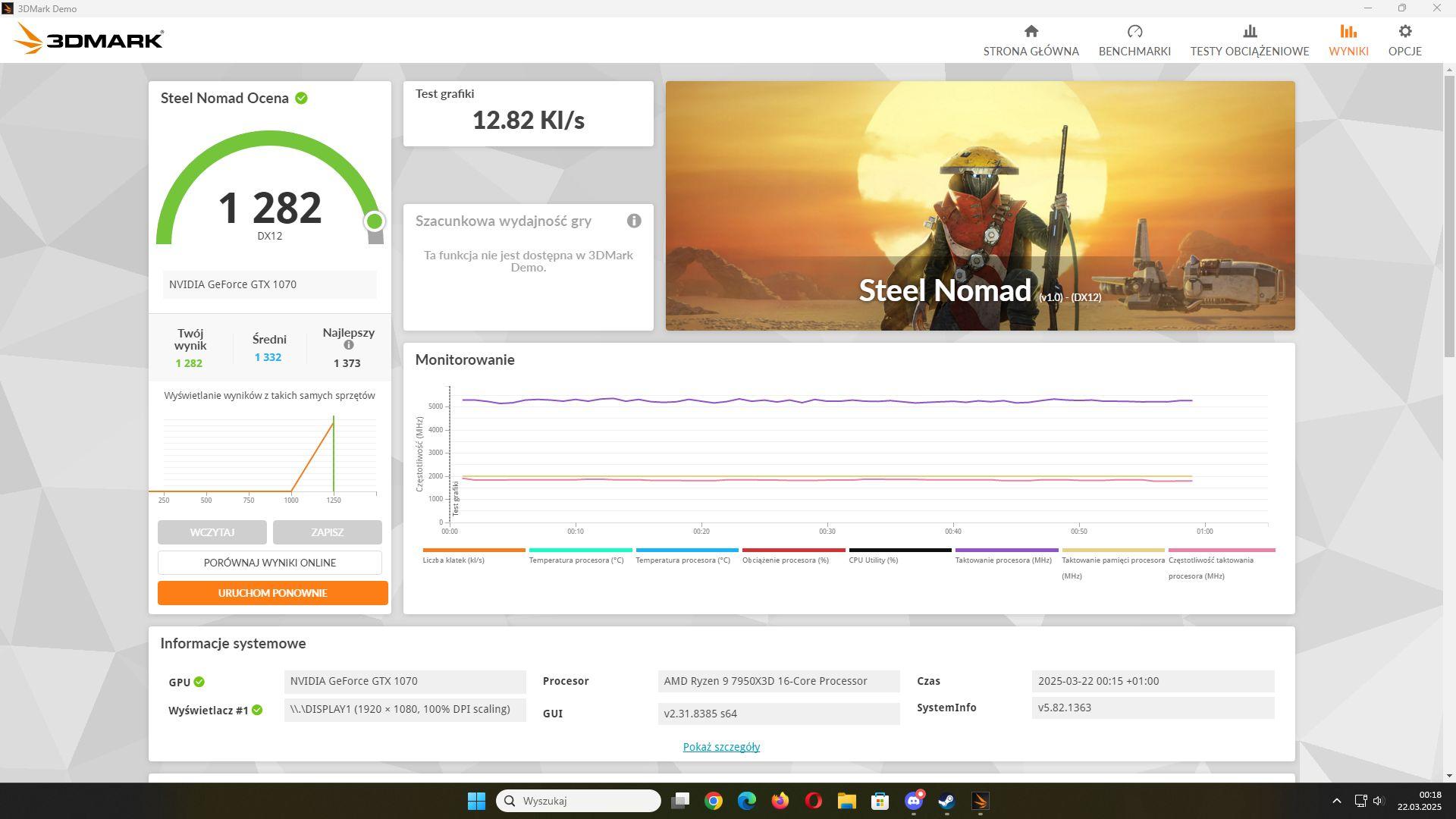Screen dimensions: 1456x819
Task: Open the Benchmarki gauge icon
Action: (1134, 32)
